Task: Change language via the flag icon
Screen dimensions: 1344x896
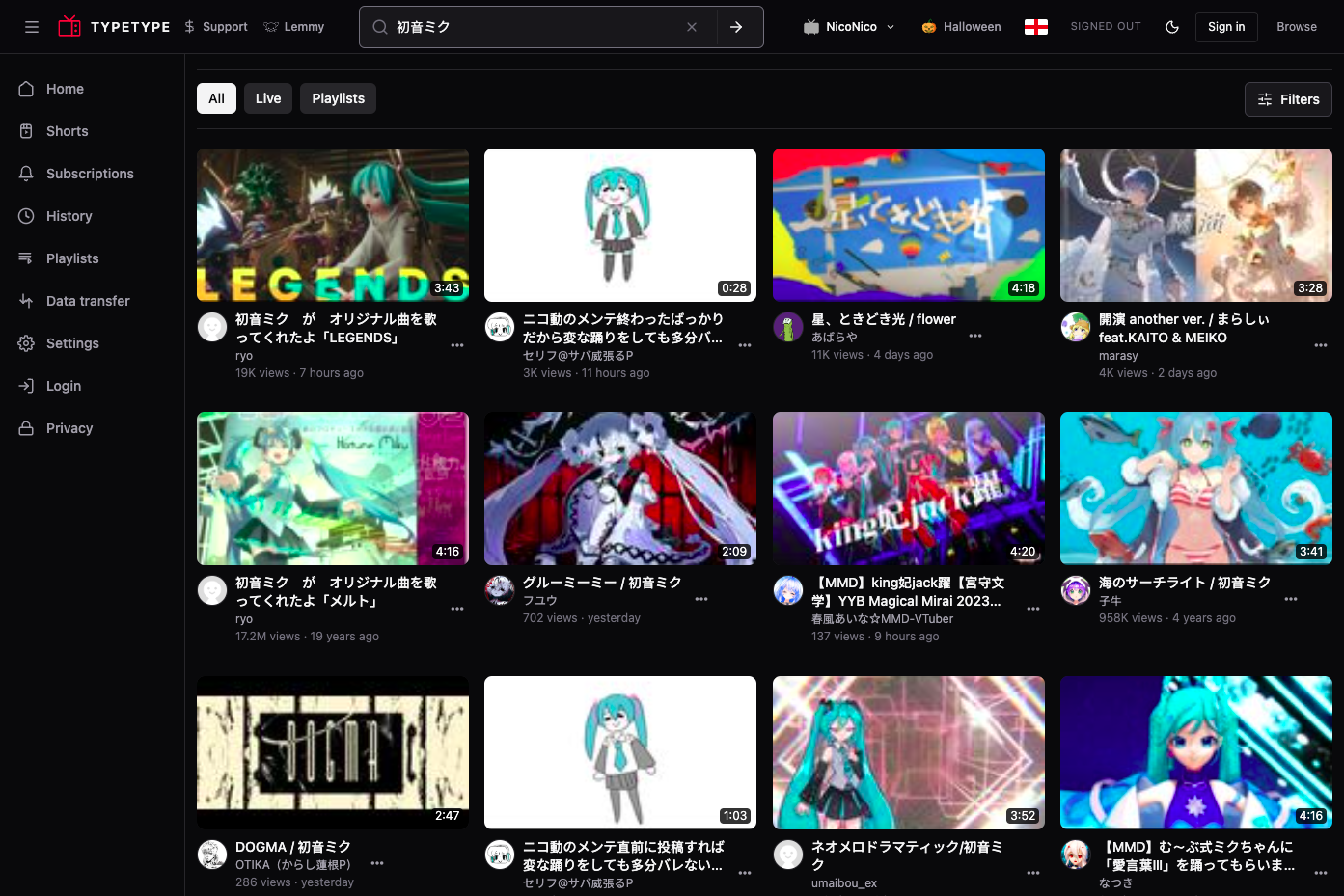Action: tap(1036, 27)
